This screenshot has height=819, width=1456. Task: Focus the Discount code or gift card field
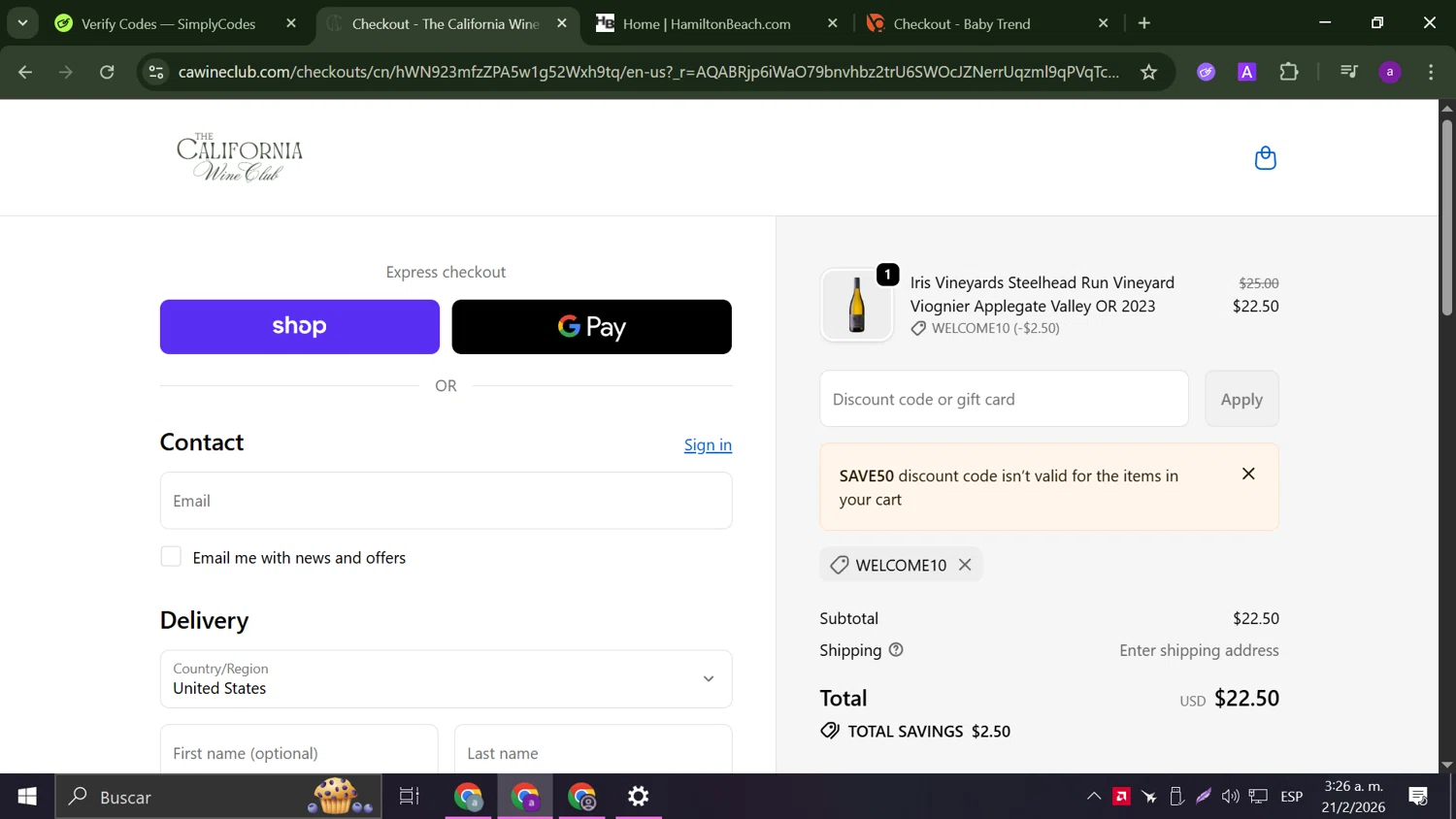(1004, 399)
